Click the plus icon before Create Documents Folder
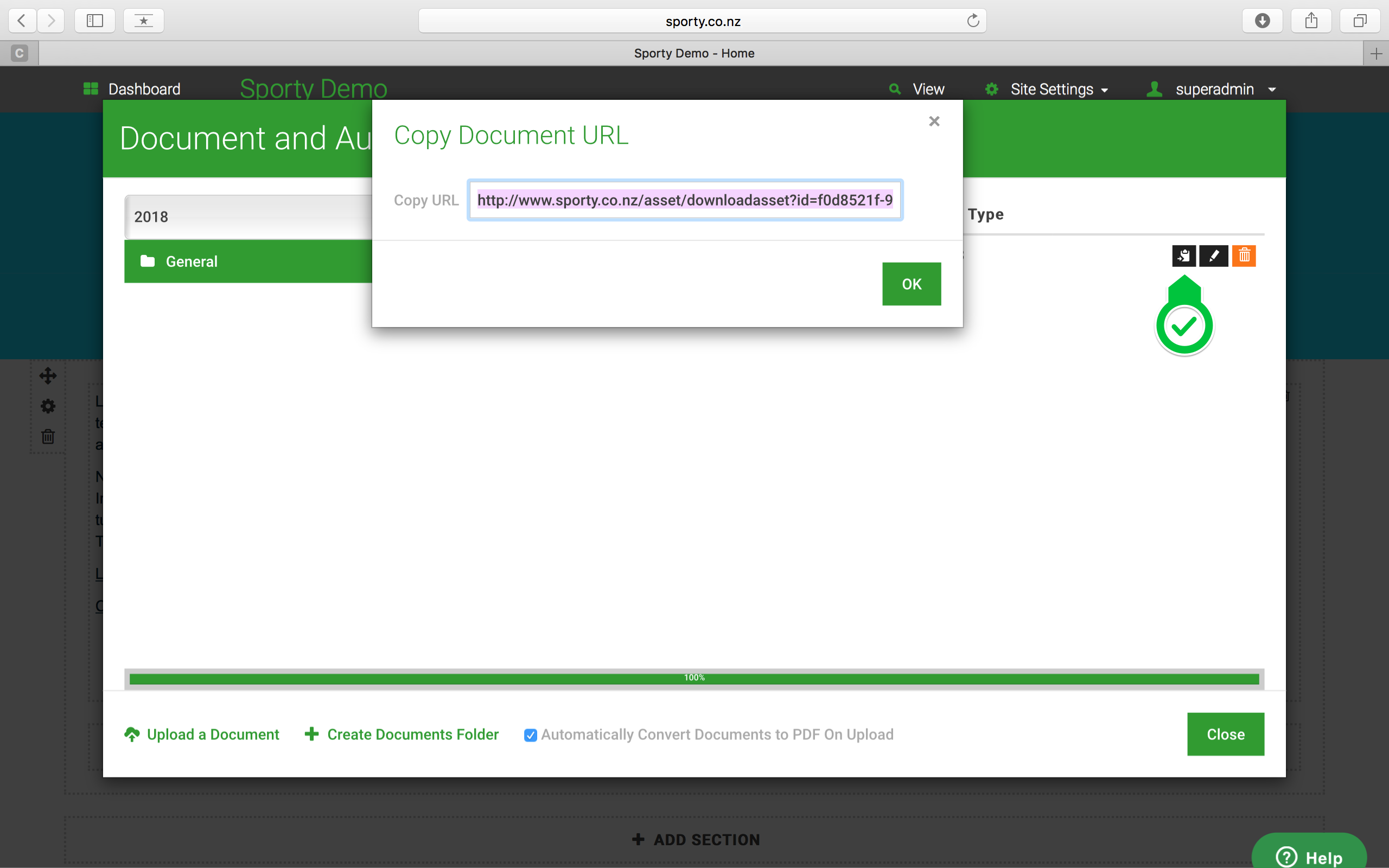This screenshot has height=868, width=1389. pos(311,734)
